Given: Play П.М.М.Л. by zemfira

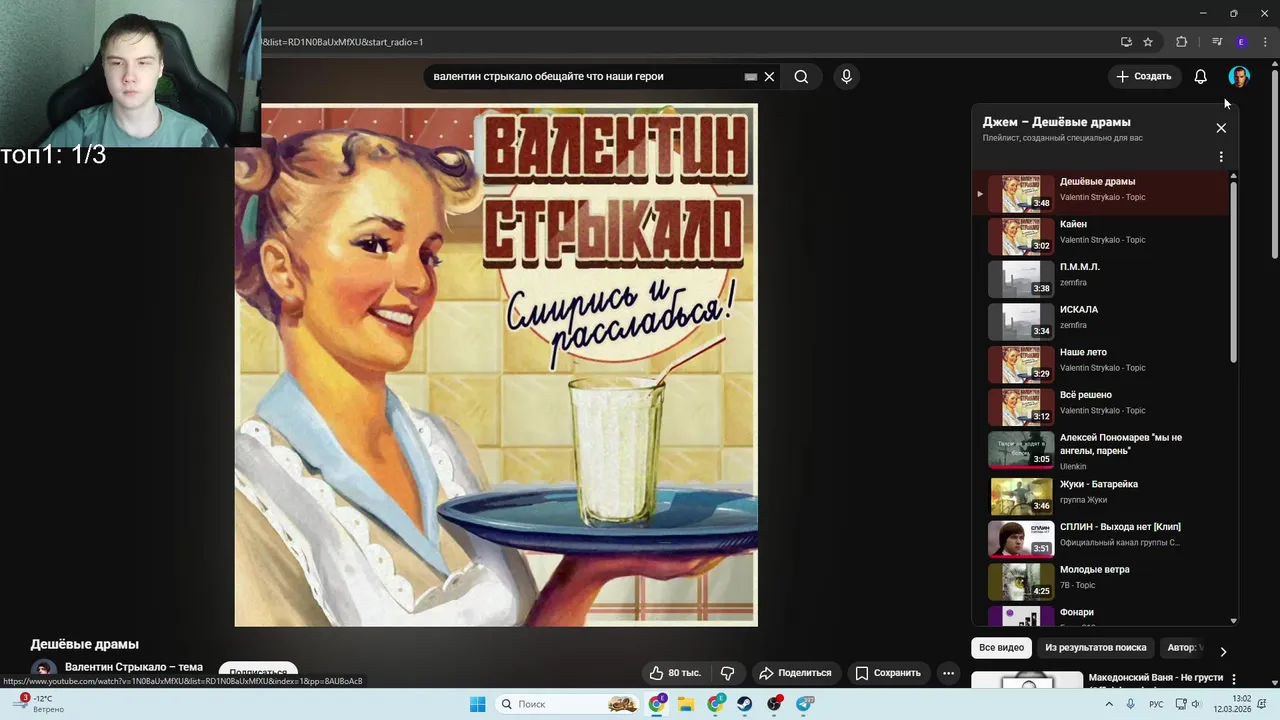Looking at the screenshot, I should point(1101,279).
